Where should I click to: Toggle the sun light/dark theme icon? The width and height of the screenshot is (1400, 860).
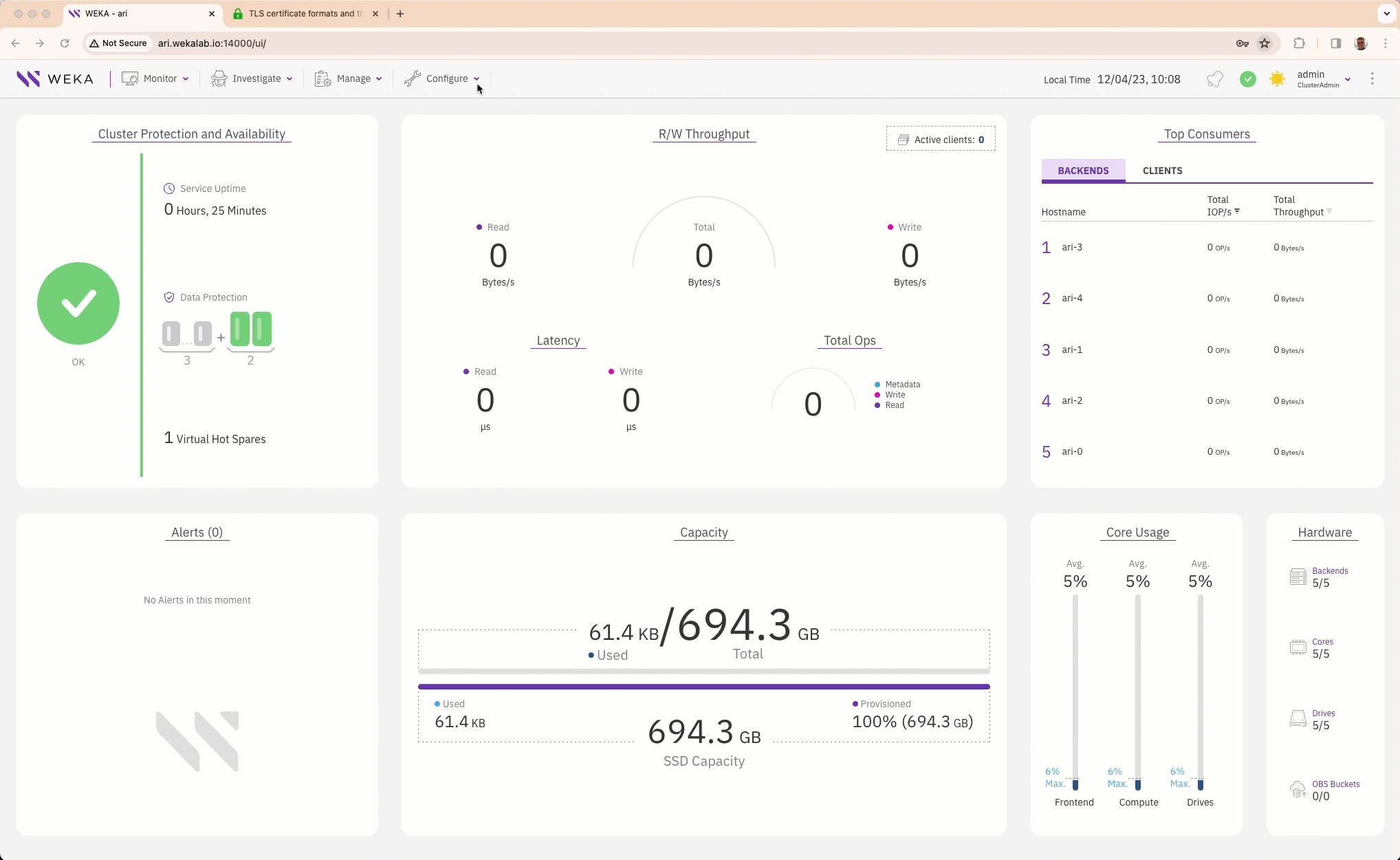(x=1277, y=79)
